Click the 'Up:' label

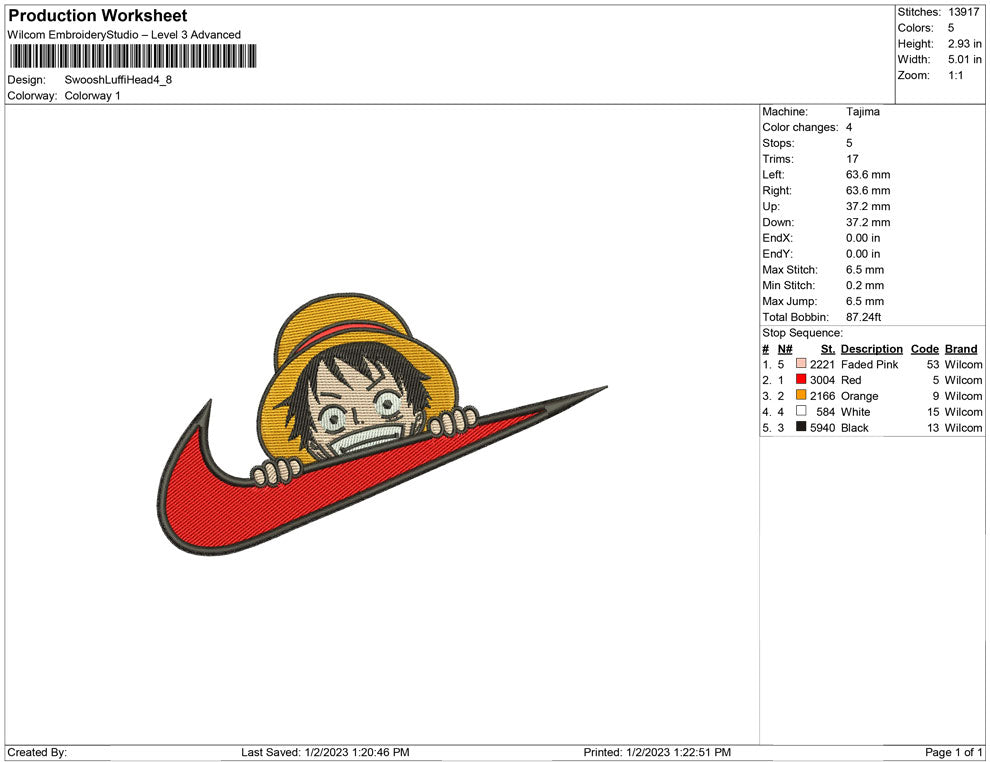tap(771, 206)
